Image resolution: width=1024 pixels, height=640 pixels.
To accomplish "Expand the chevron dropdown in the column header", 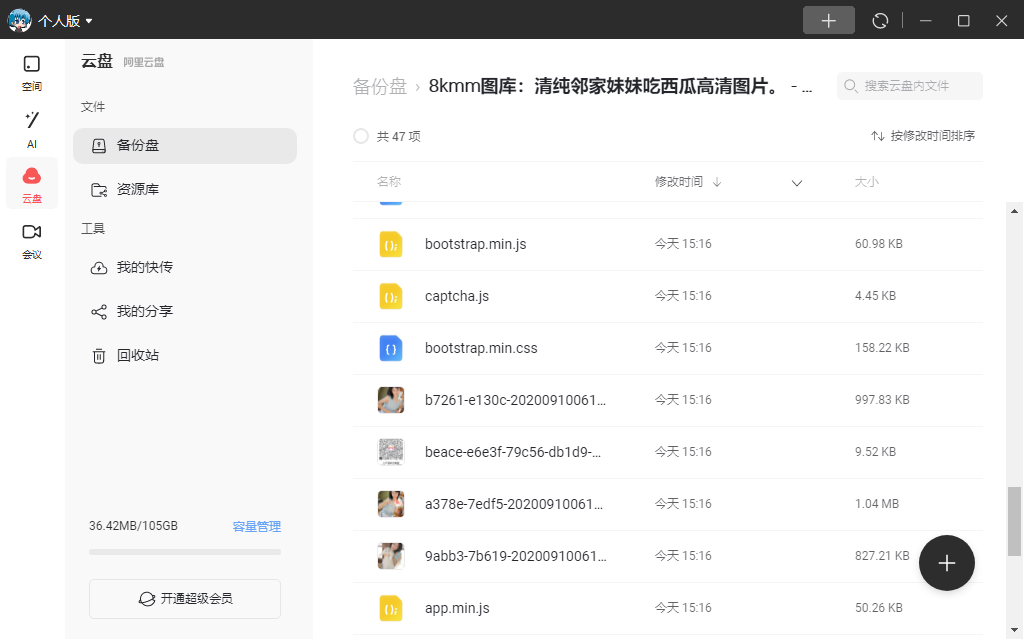I will click(x=797, y=183).
